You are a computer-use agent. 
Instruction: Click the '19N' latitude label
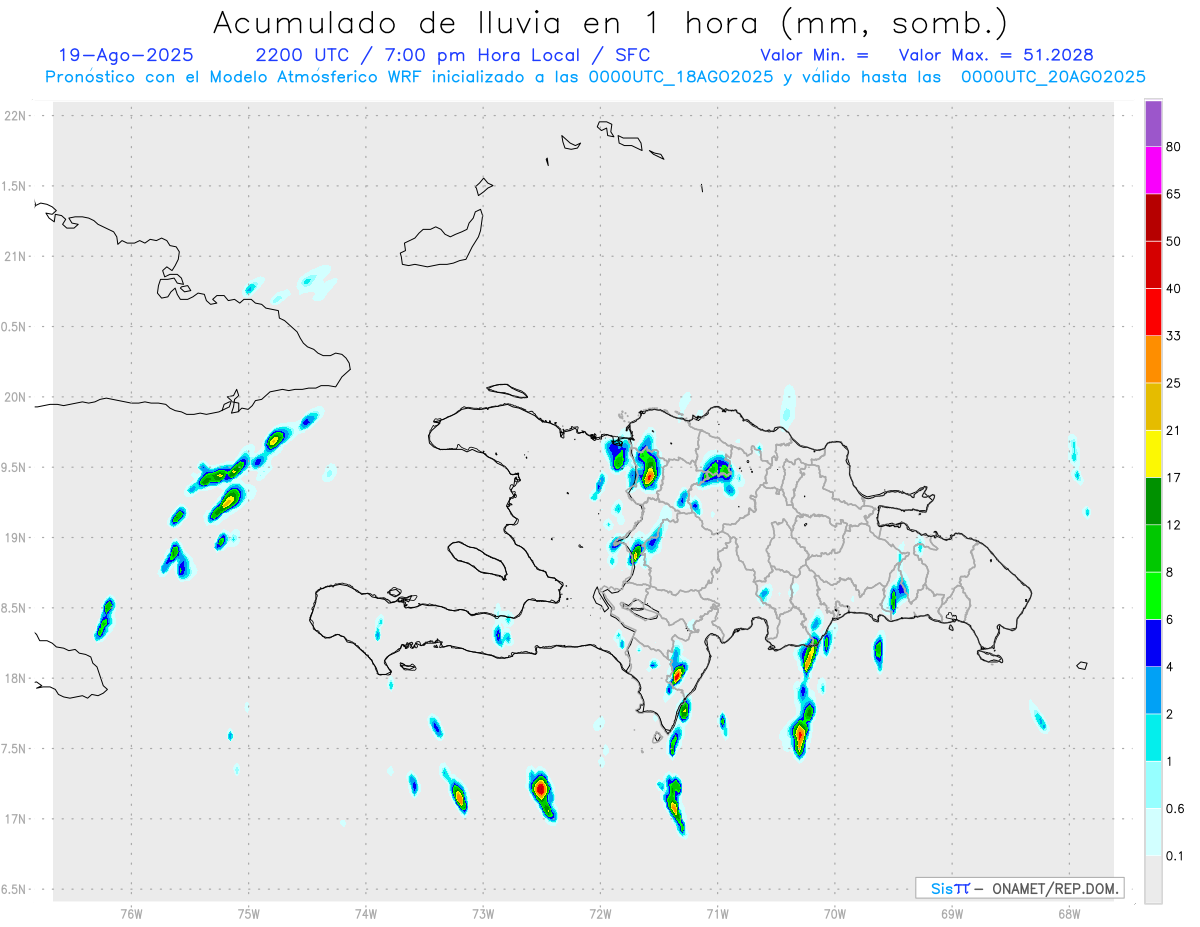16,537
